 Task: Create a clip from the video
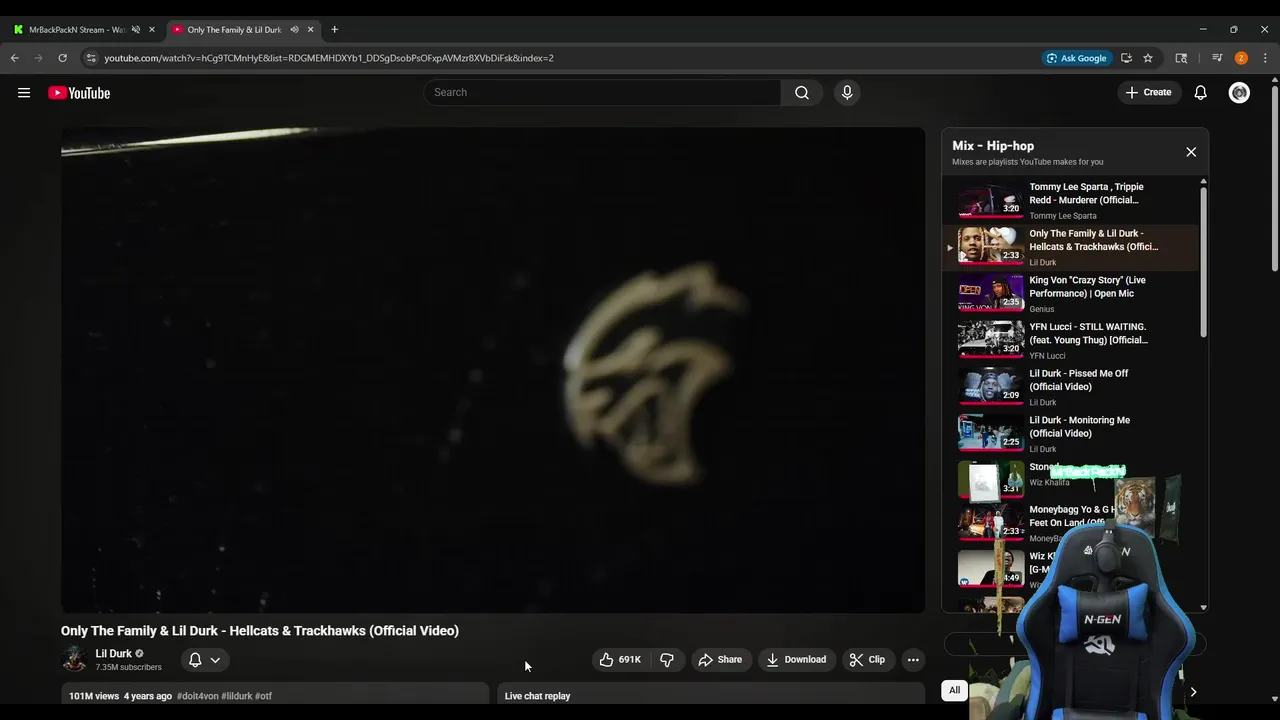click(x=867, y=660)
